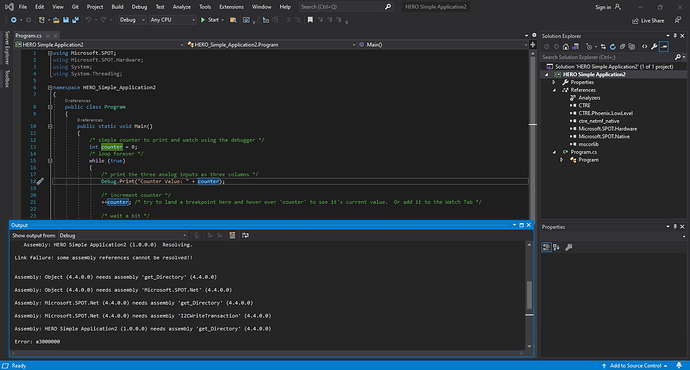Click the Save All toolbar icon
Image resolution: width=690 pixels, height=370 pixels.
point(75,20)
